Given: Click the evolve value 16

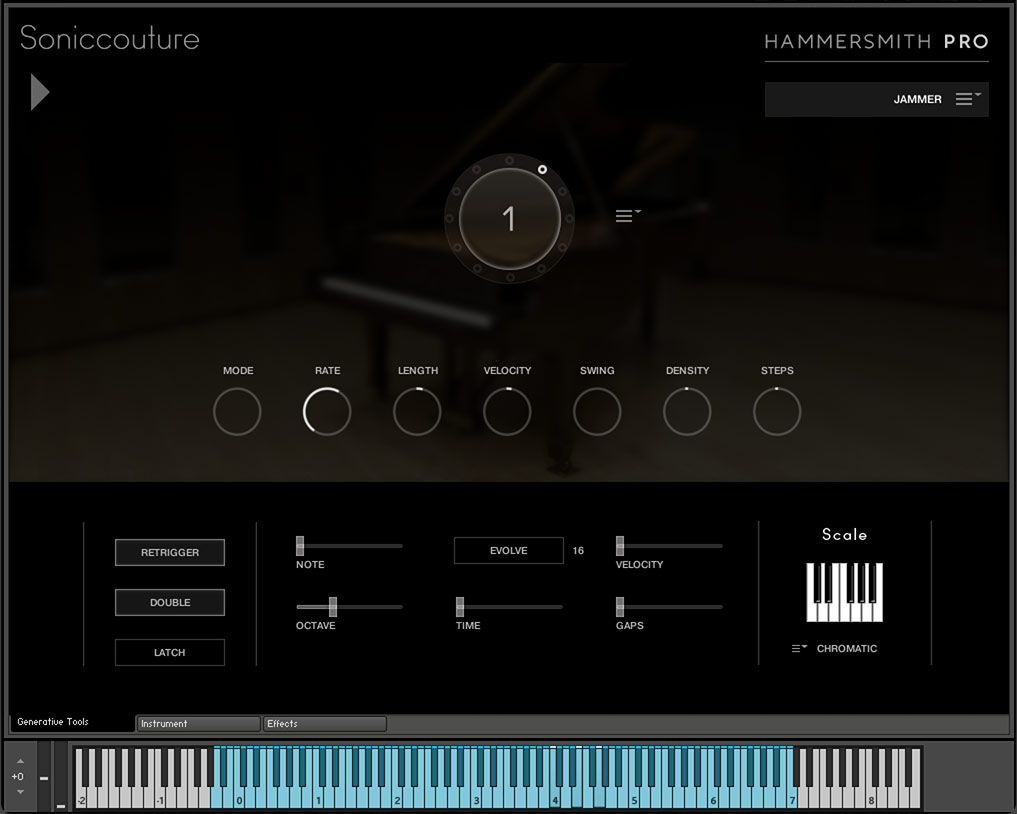Looking at the screenshot, I should [578, 551].
